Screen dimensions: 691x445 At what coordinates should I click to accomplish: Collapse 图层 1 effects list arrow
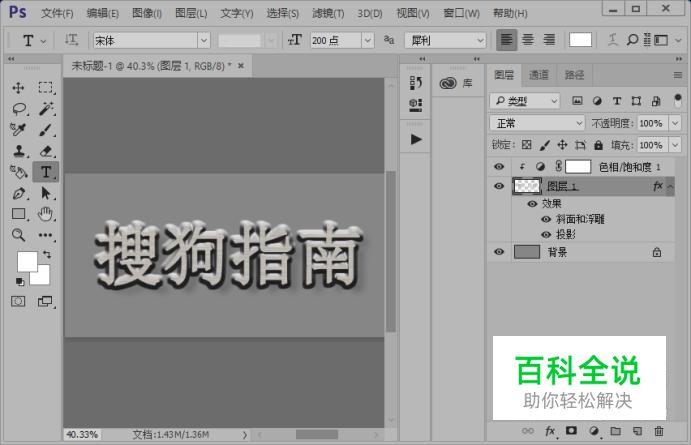tap(670, 186)
